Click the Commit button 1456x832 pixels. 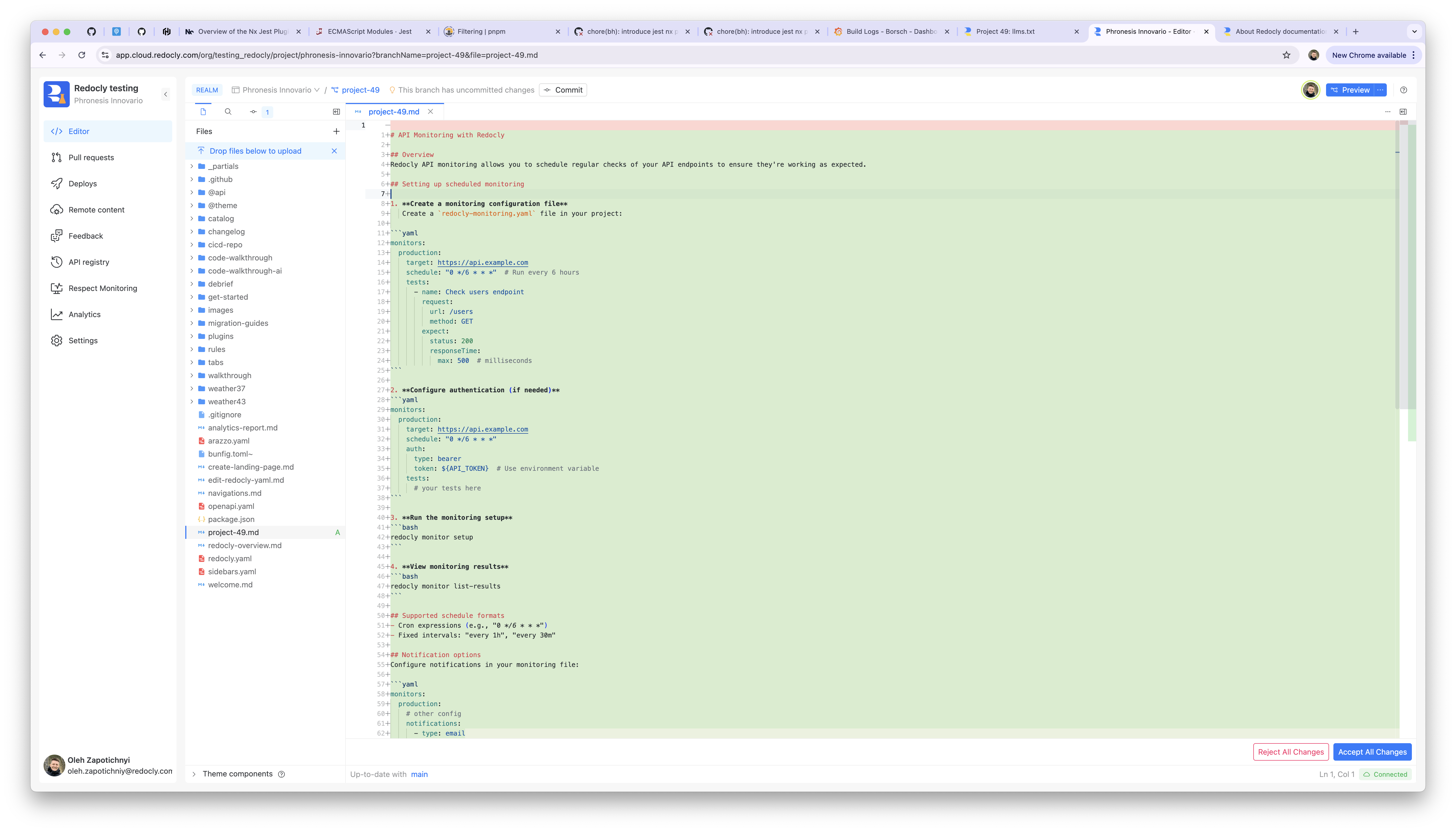click(563, 90)
